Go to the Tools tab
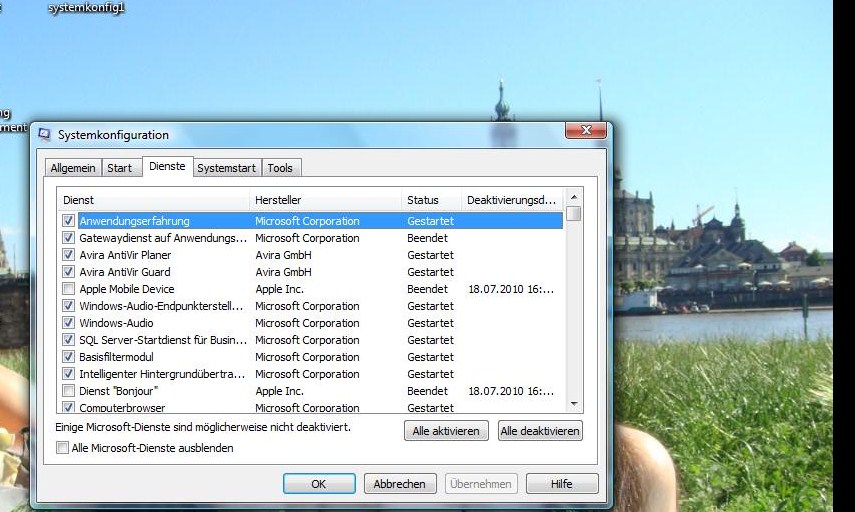 (280, 168)
